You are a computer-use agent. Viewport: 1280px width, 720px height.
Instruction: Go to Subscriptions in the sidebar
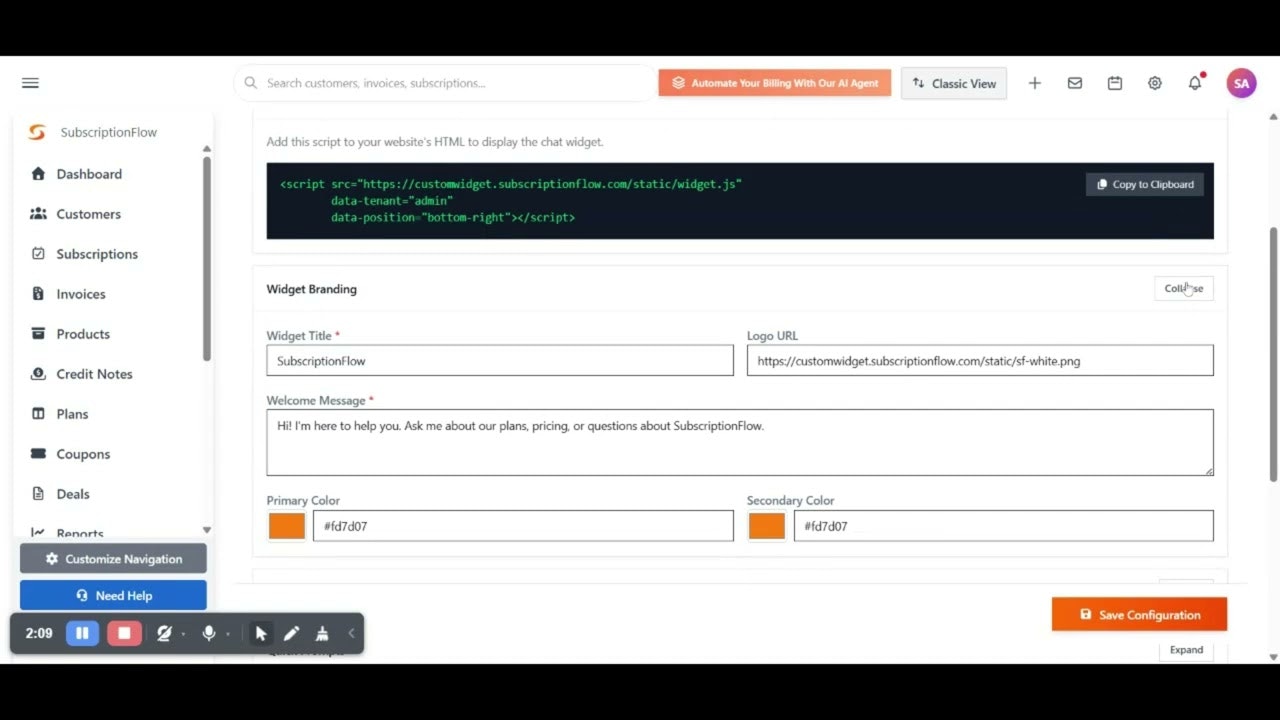pos(97,254)
